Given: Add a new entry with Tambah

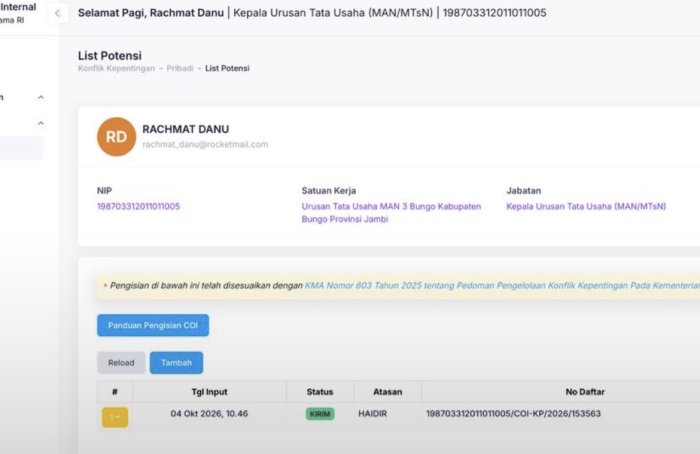Looking at the screenshot, I should pyautogui.click(x=176, y=363).
